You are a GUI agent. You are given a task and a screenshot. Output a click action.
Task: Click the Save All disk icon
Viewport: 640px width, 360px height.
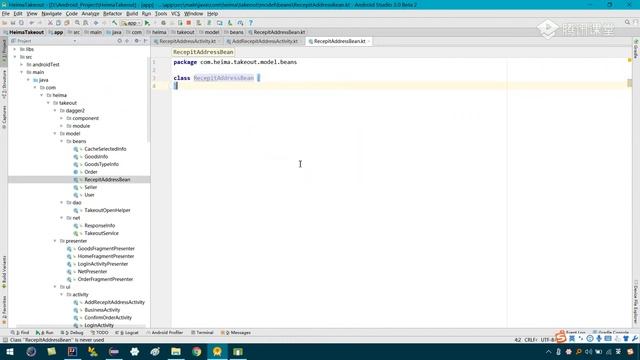coord(13,23)
